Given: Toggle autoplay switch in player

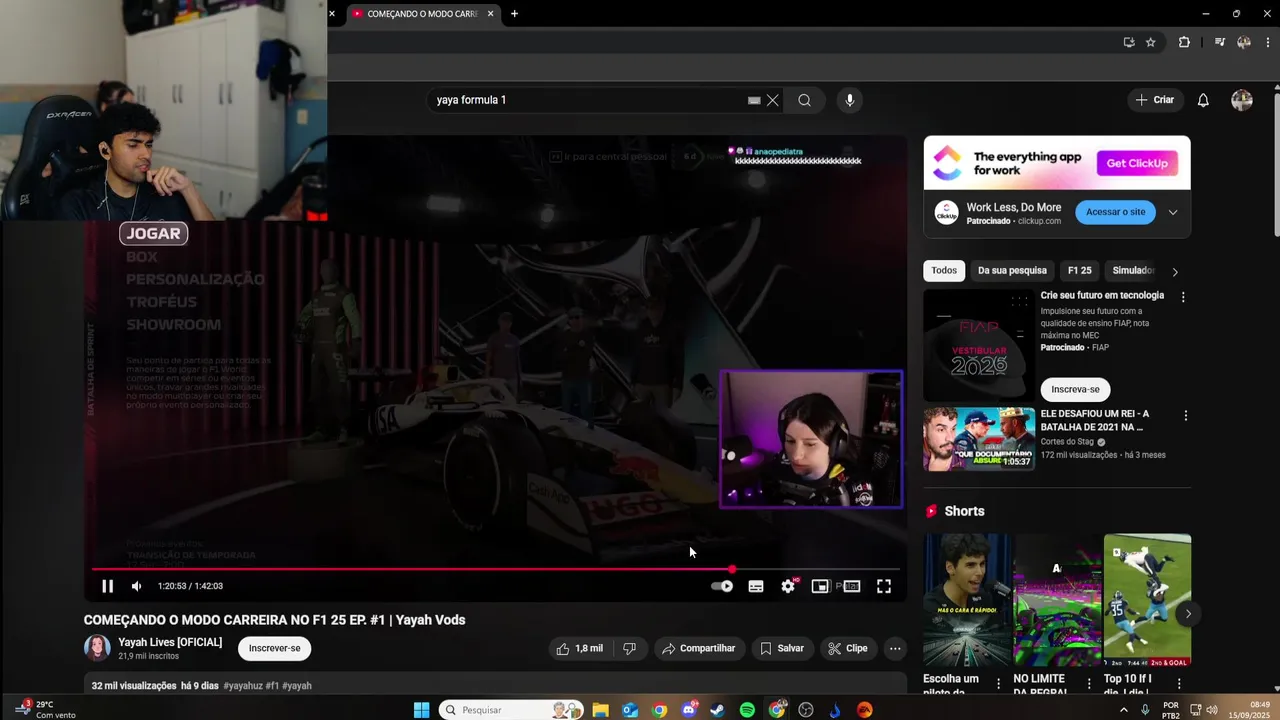Looking at the screenshot, I should (x=722, y=586).
